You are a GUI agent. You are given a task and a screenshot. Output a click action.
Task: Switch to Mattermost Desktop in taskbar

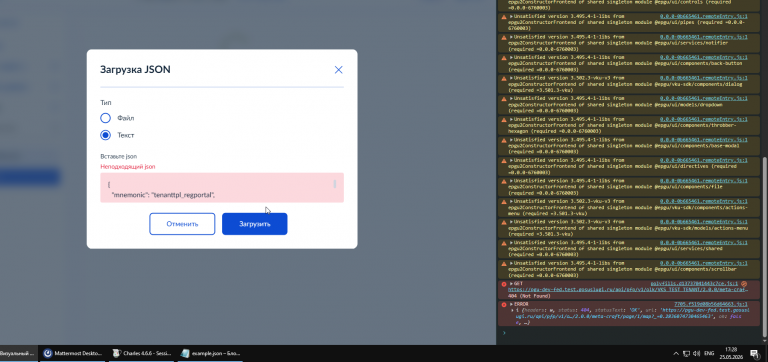pyautogui.click(x=73, y=353)
